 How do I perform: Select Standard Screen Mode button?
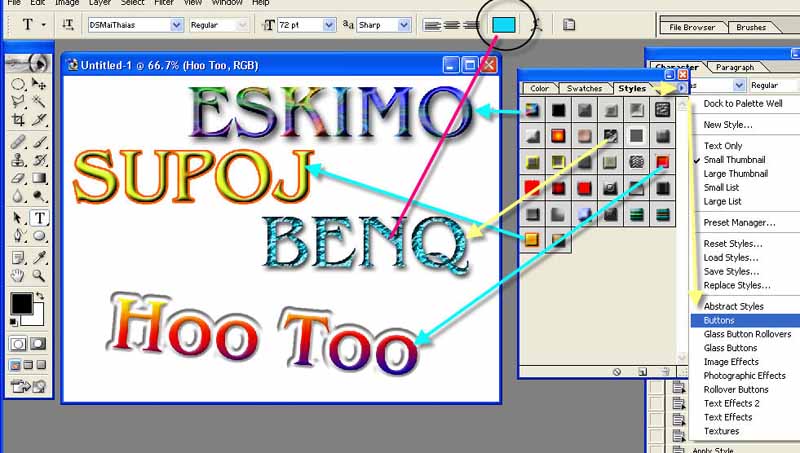point(15,365)
